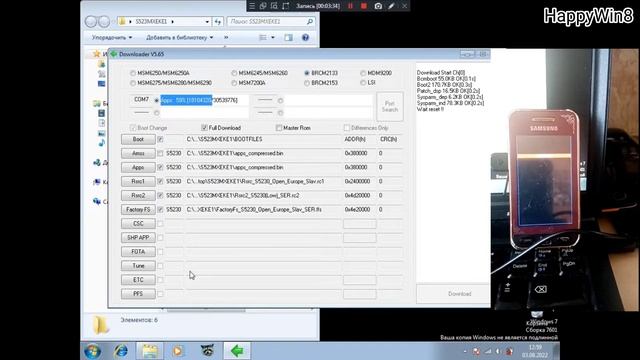Select the MDM9200 radio button
Viewport: 640px width, 360px height.
pyautogui.click(x=363, y=73)
